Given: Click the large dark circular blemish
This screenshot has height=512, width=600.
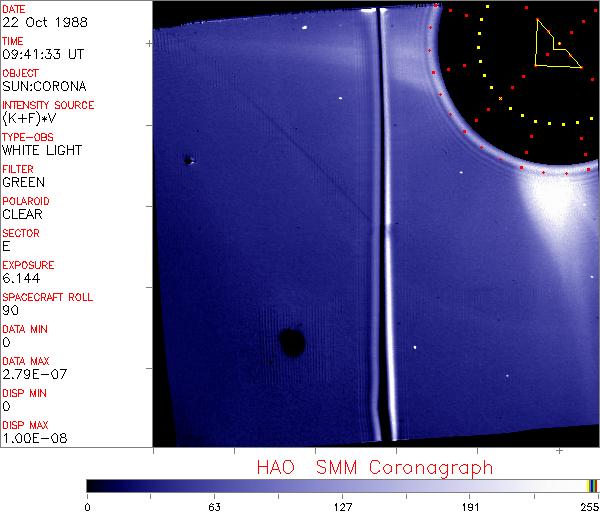Looking at the screenshot, I should (292, 342).
